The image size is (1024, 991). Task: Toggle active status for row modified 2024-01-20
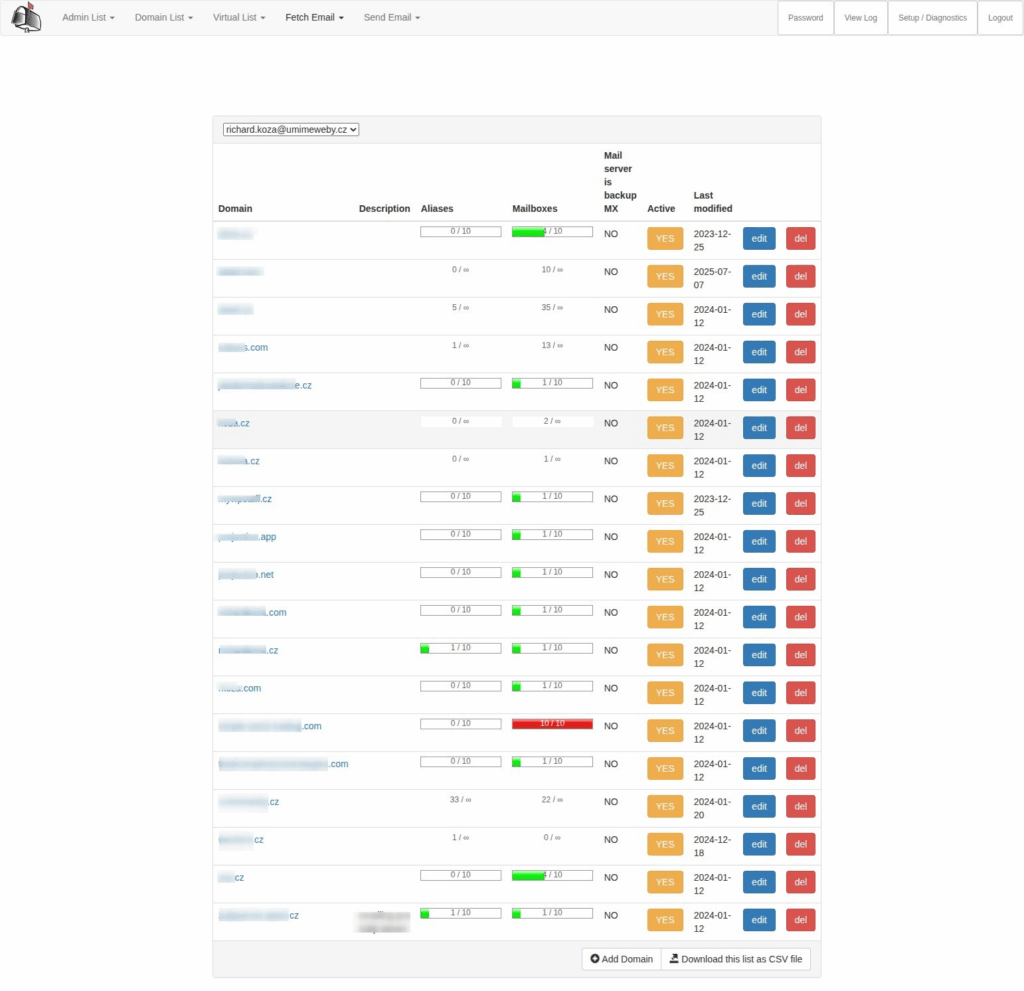pos(665,807)
